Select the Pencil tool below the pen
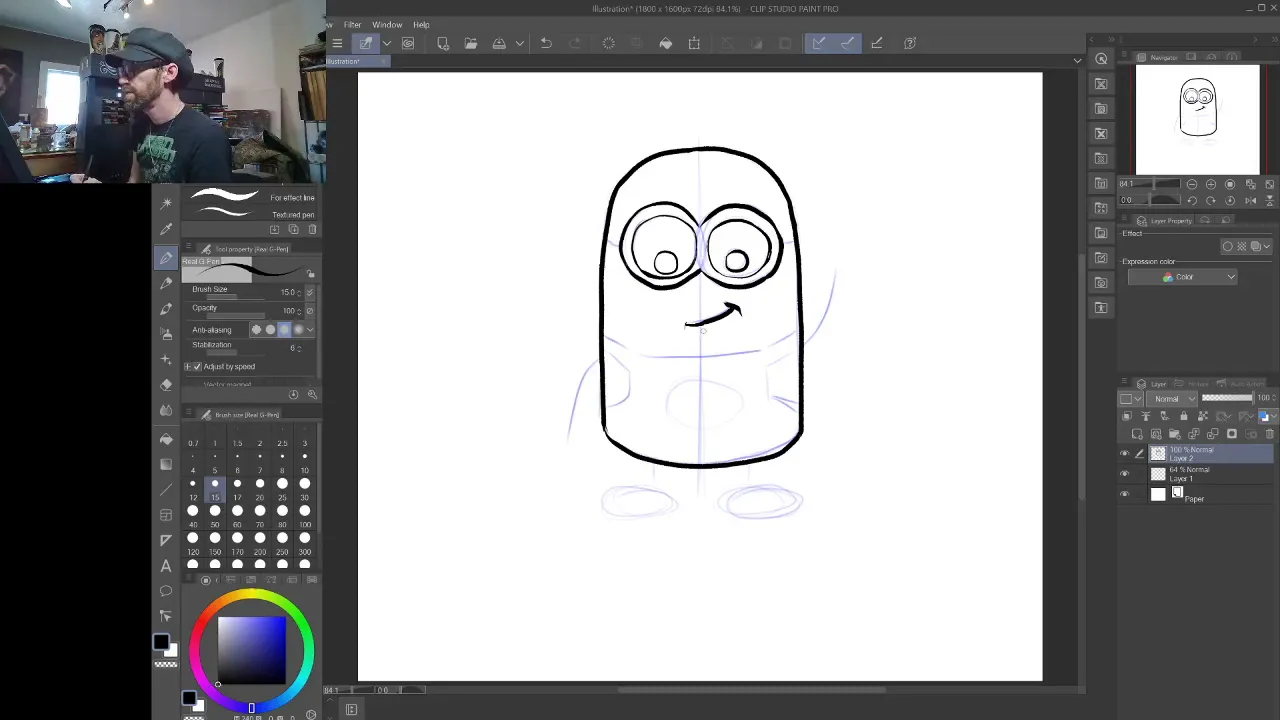The image size is (1280, 720). point(166,283)
